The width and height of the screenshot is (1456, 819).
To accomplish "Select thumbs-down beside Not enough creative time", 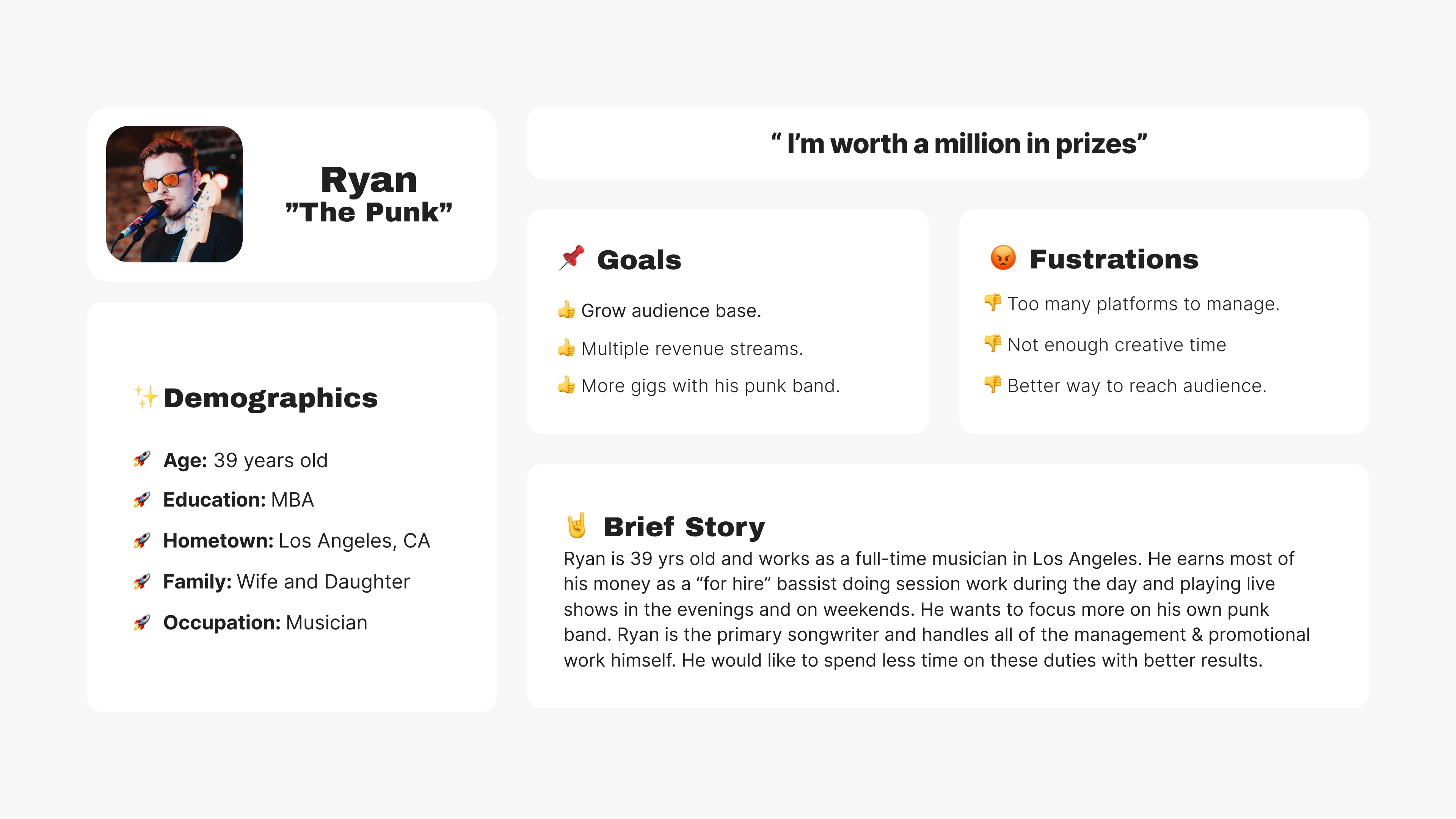I will point(993,343).
